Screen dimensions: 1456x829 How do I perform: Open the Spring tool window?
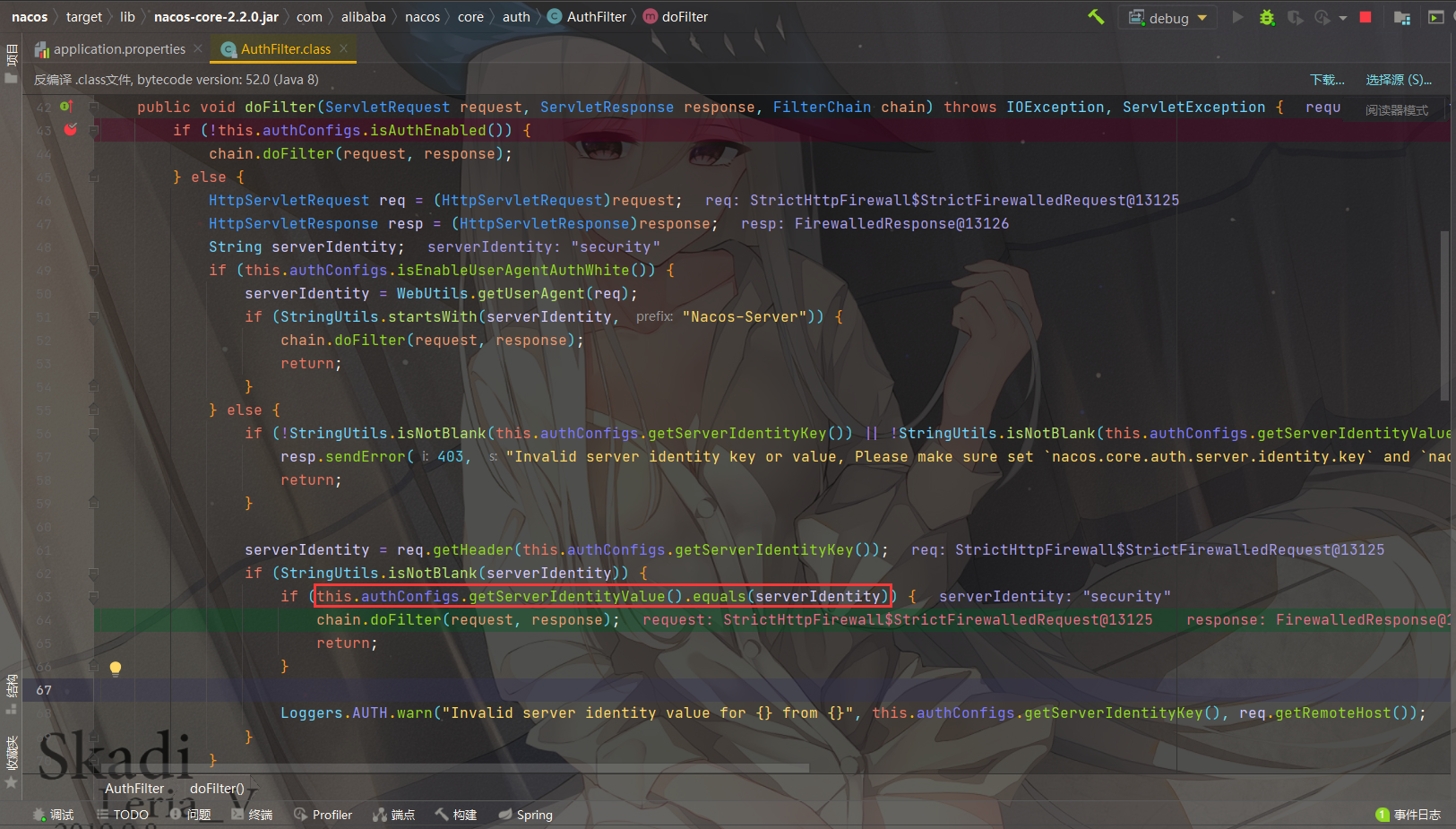526,815
